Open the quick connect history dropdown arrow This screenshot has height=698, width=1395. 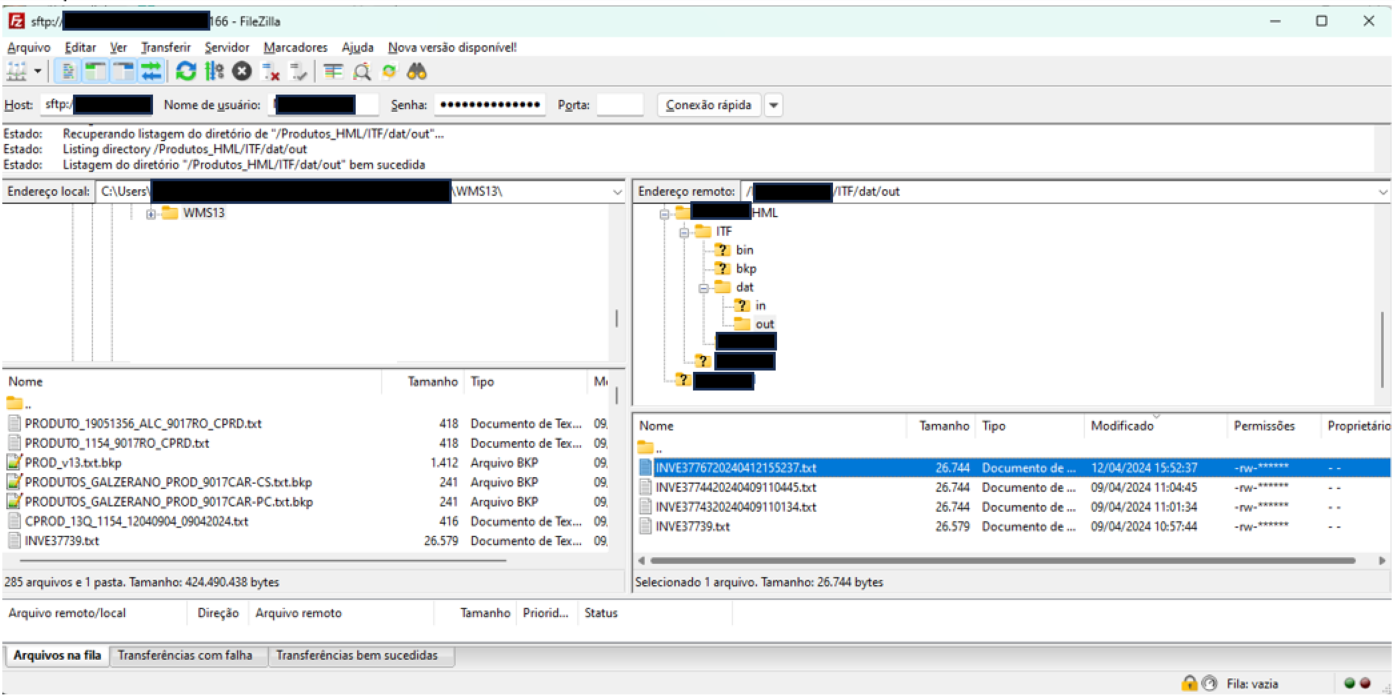pos(774,105)
